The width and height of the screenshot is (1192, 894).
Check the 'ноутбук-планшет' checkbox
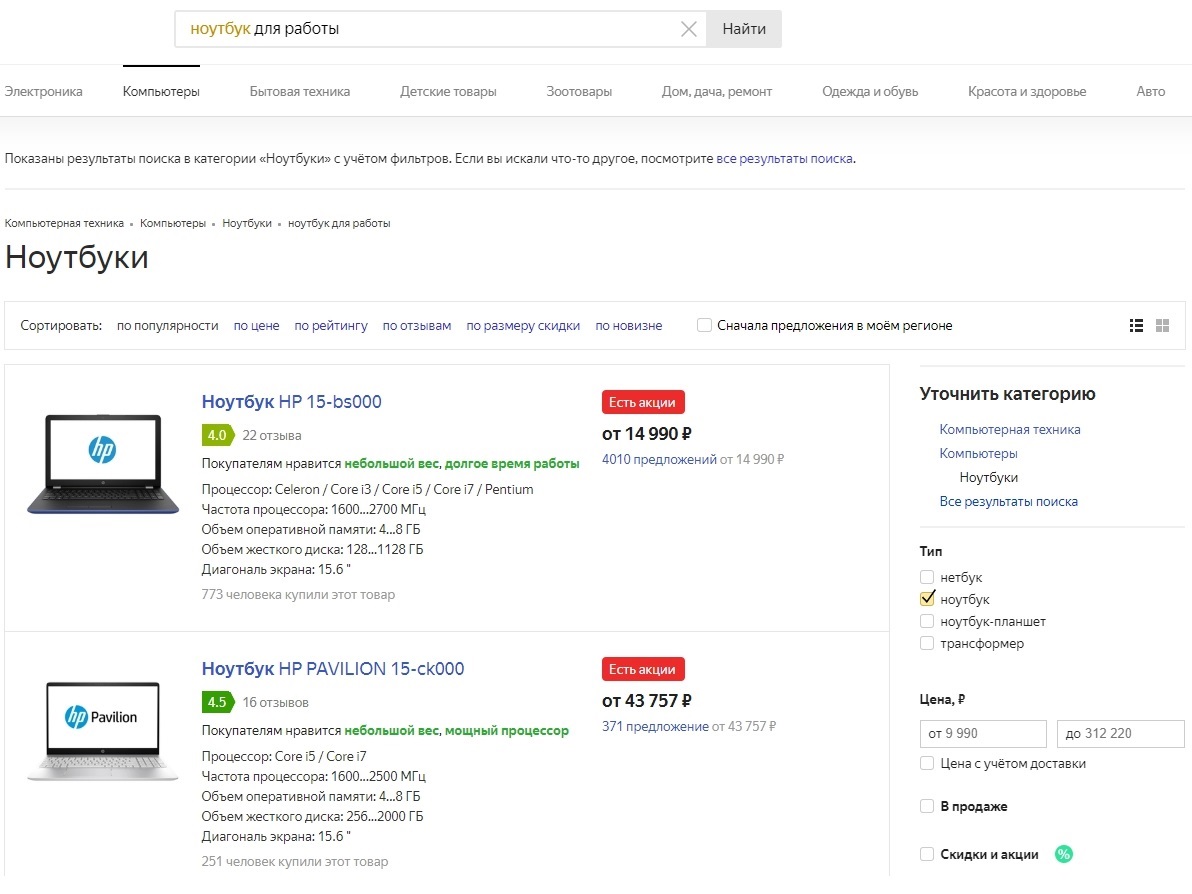click(927, 621)
